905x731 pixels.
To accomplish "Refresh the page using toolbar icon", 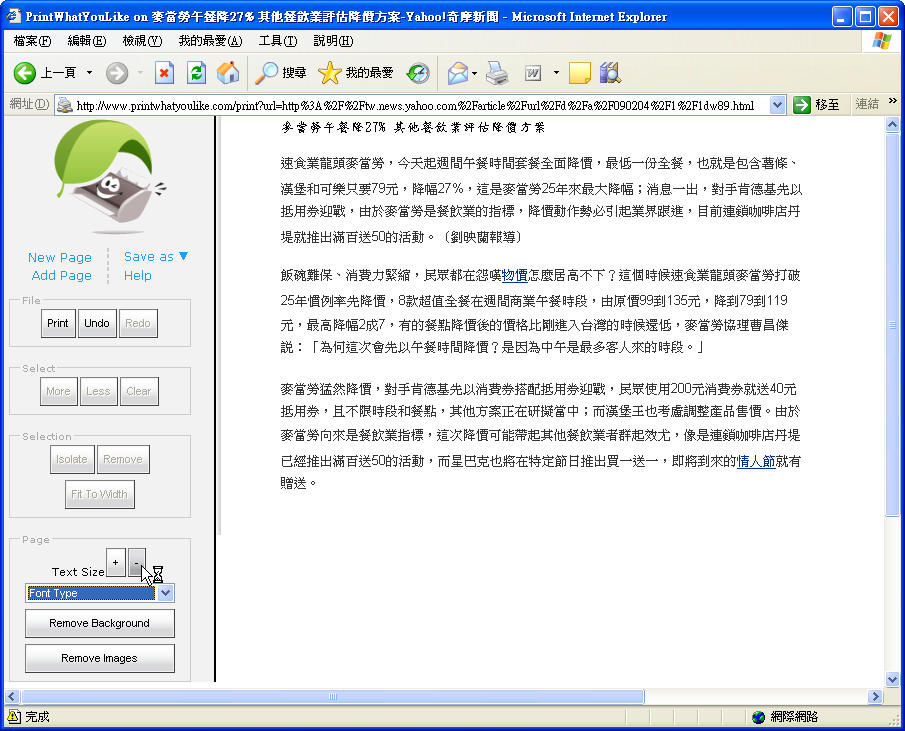I will (197, 73).
